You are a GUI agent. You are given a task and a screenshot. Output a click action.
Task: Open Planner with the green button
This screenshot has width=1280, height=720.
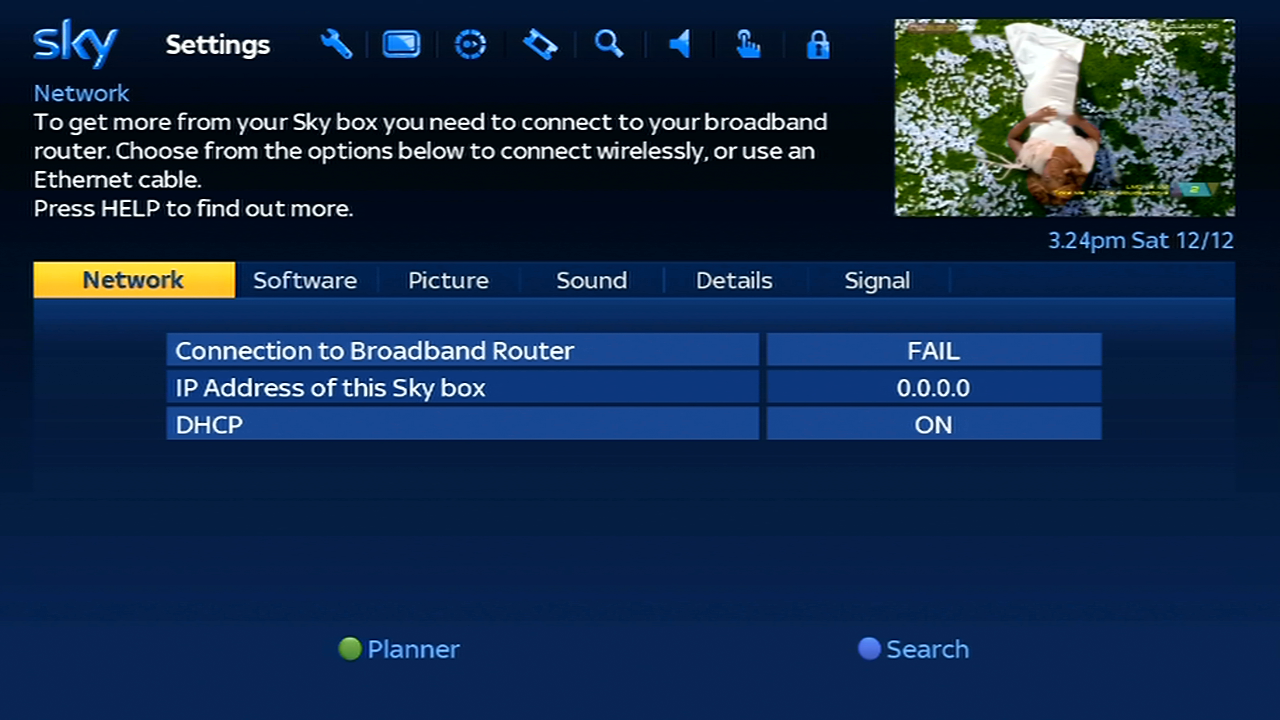[399, 649]
